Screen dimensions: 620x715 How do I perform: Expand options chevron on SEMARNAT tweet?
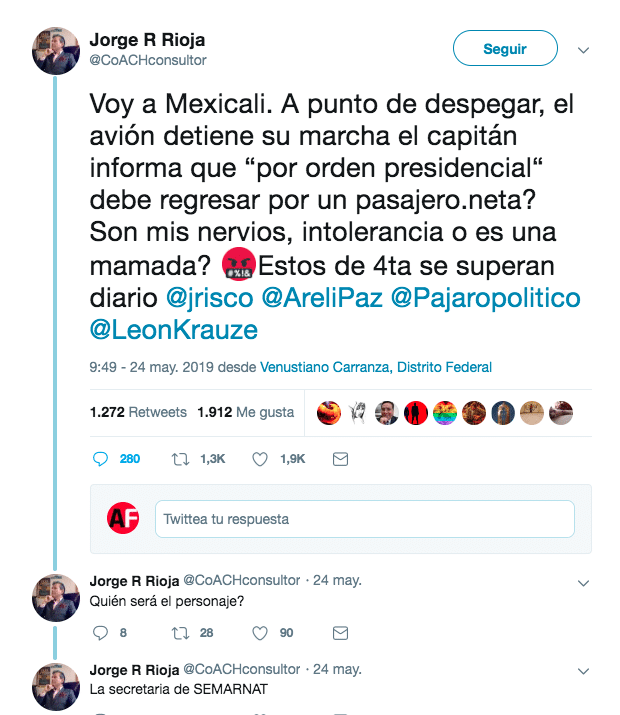(x=584, y=671)
